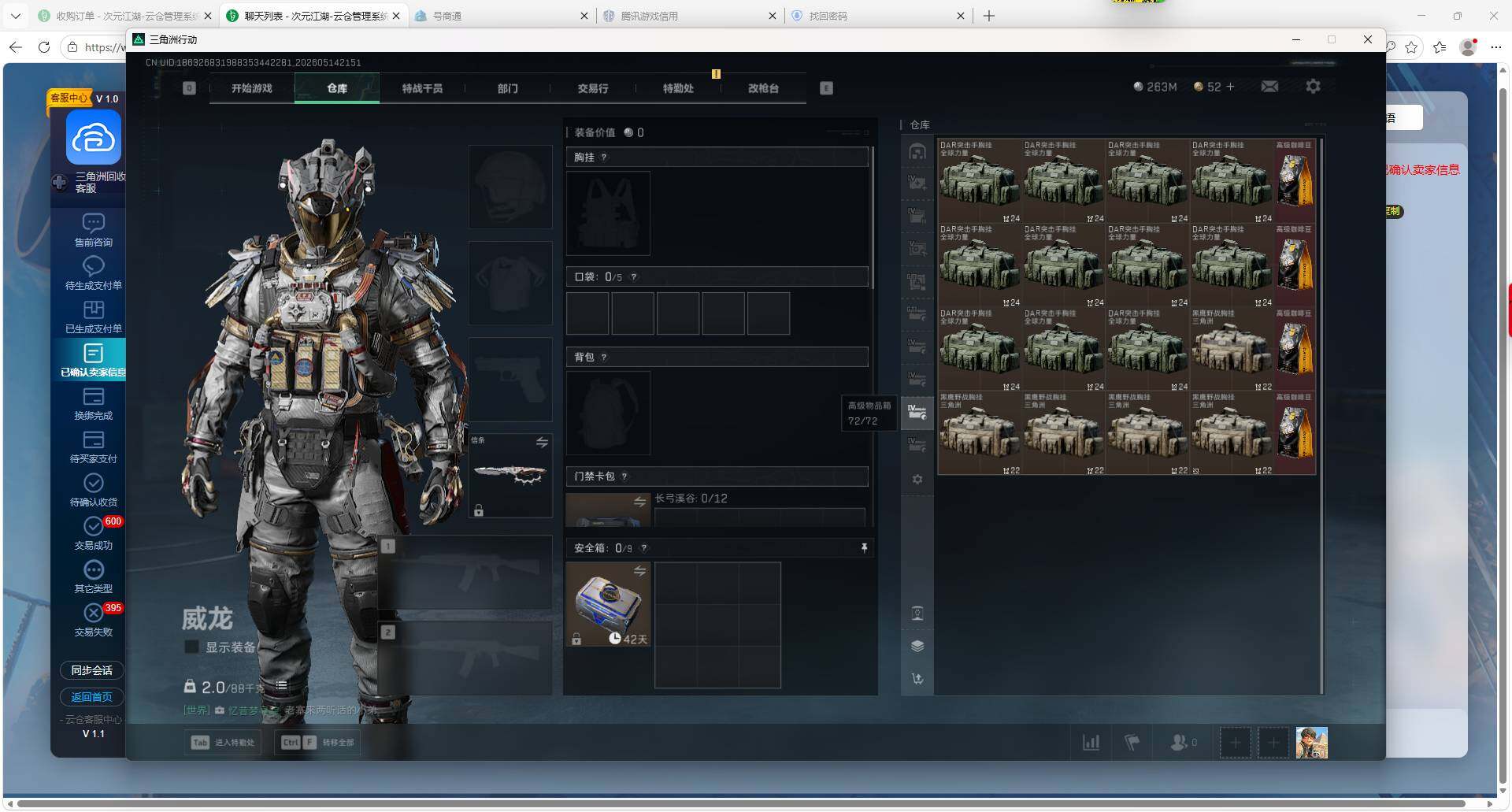Click the operator avatar thumbnail in game footer
Viewport: 1512px width, 812px height.
[1312, 743]
